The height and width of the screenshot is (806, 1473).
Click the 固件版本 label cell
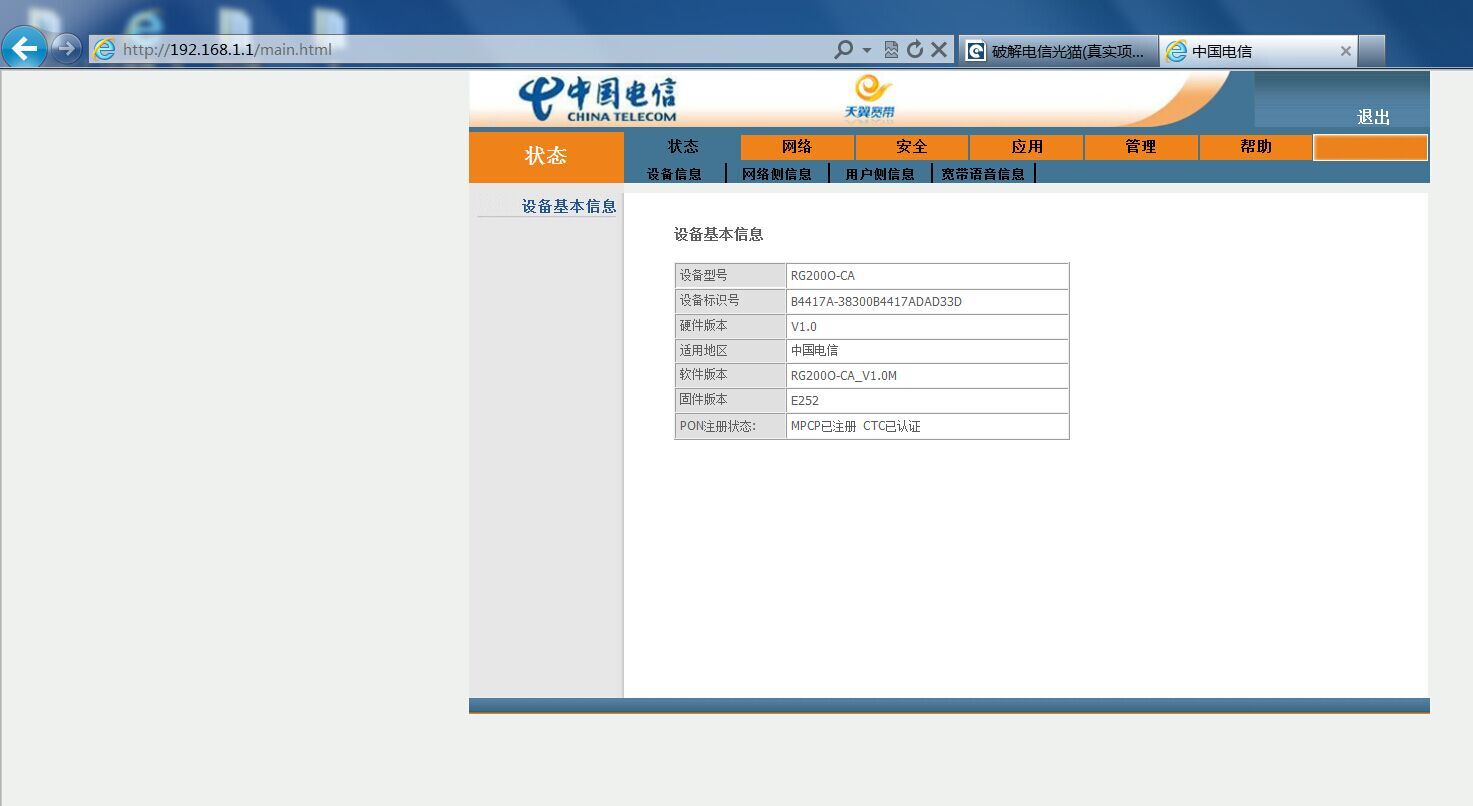click(x=731, y=400)
